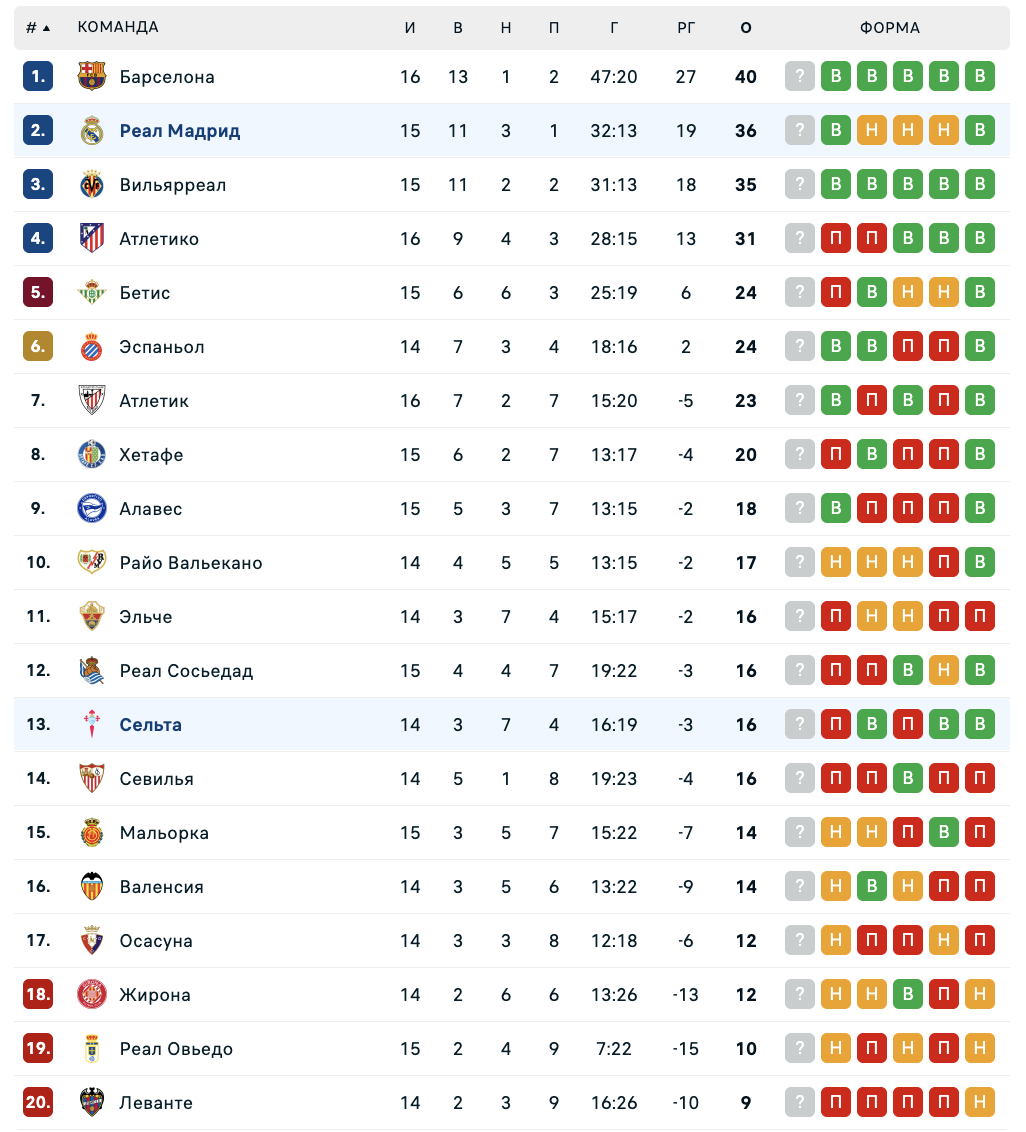Viewport: 1026px width, 1132px height.
Task: Sort table by КОМАНДА column header
Action: tap(118, 28)
